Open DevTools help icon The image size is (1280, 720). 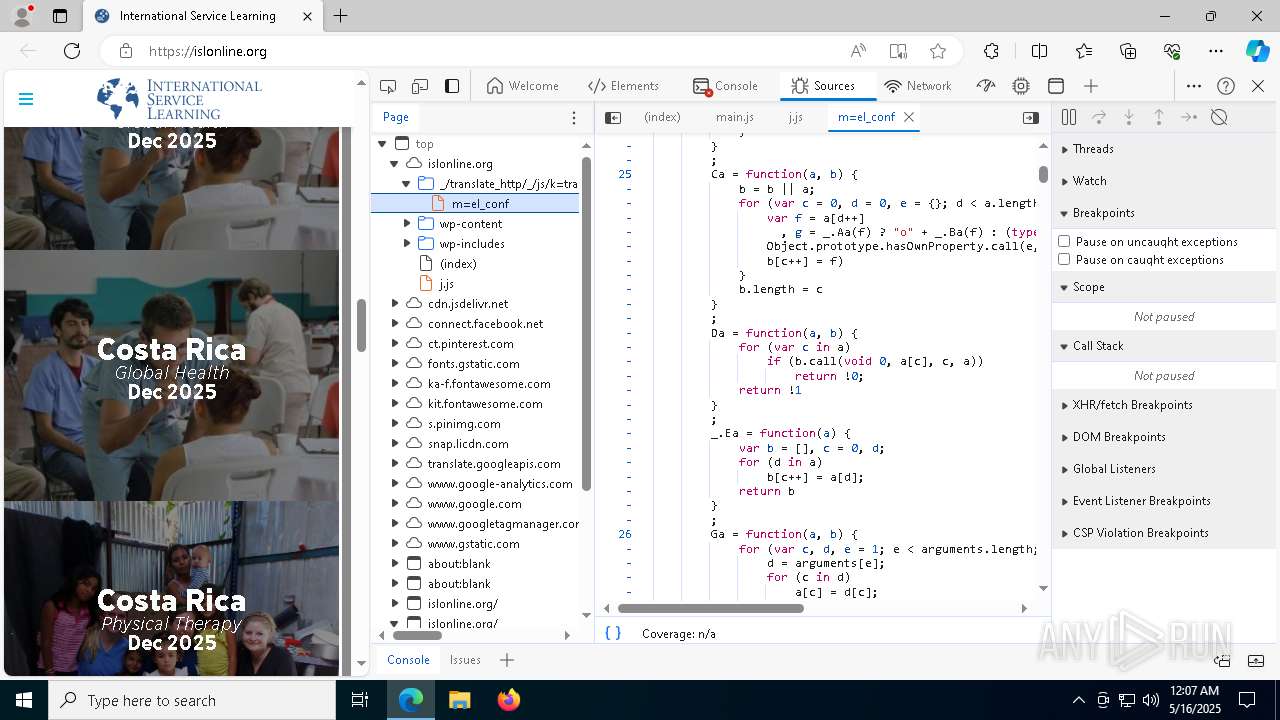tap(1226, 86)
